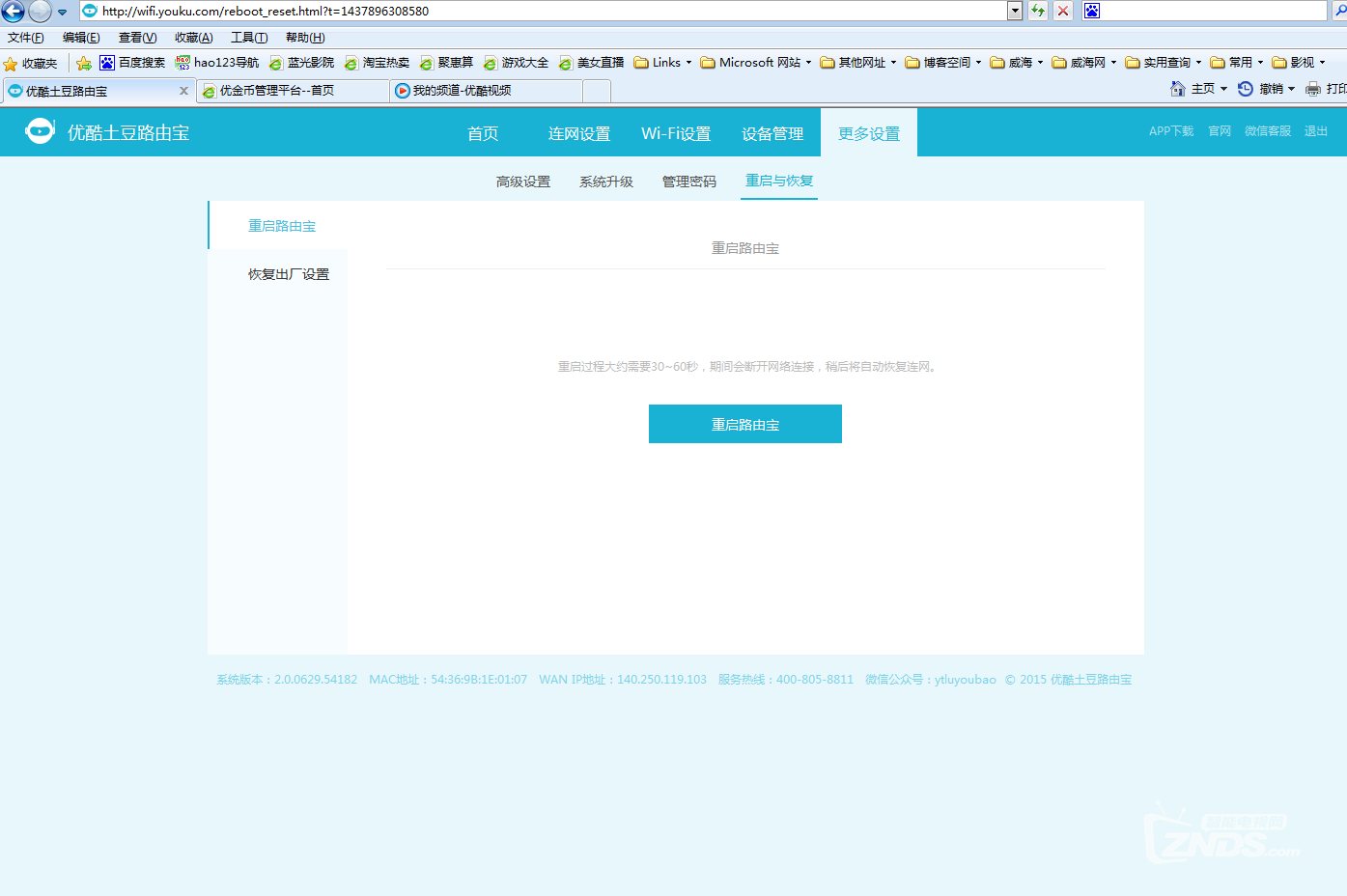Open the 帮助(H) menu
The image size is (1347, 896).
[x=305, y=38]
